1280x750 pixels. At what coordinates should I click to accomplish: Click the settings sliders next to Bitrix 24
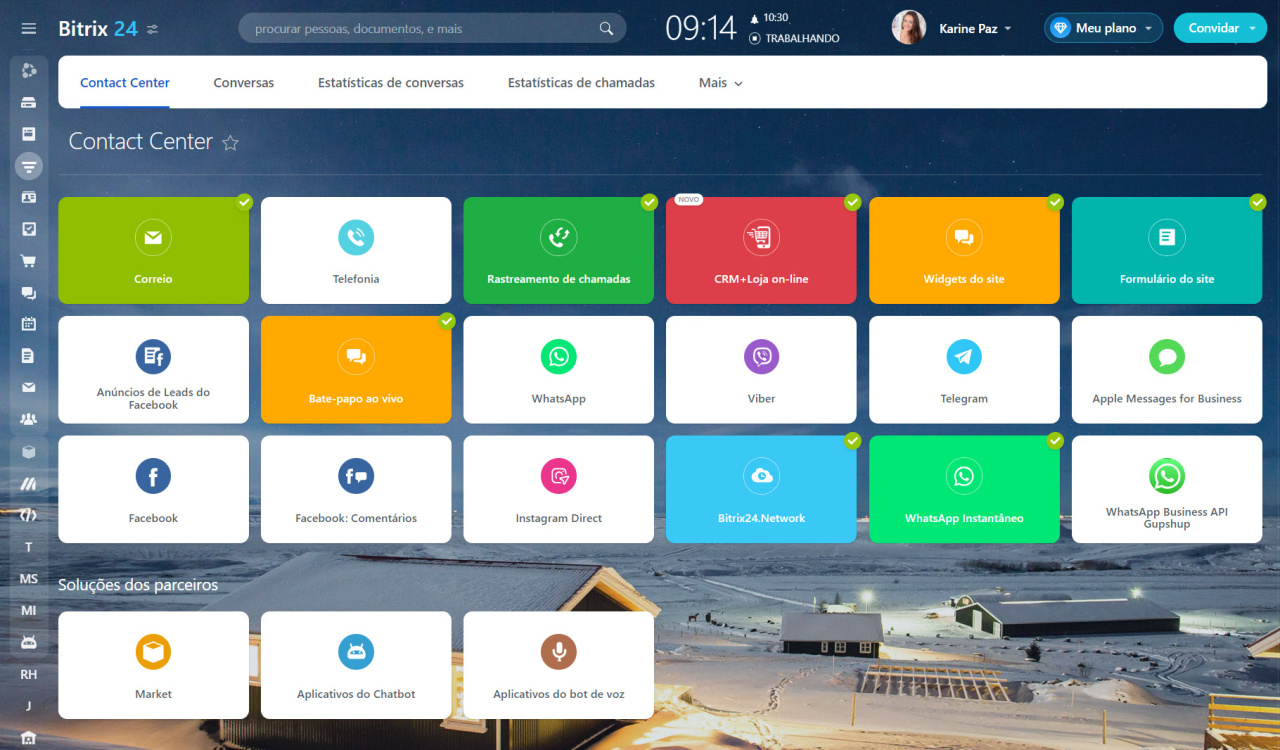click(x=152, y=29)
